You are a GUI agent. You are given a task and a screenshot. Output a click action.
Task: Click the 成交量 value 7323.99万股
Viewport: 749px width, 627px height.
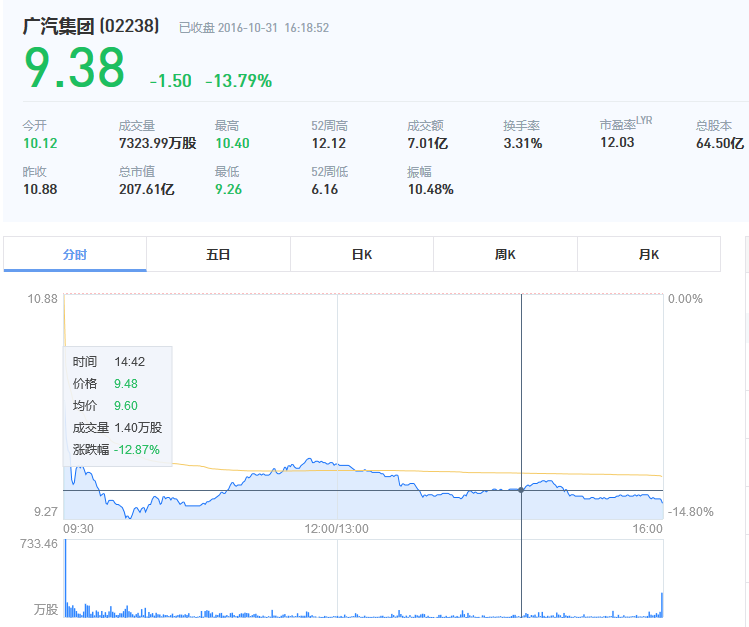[x=158, y=143]
